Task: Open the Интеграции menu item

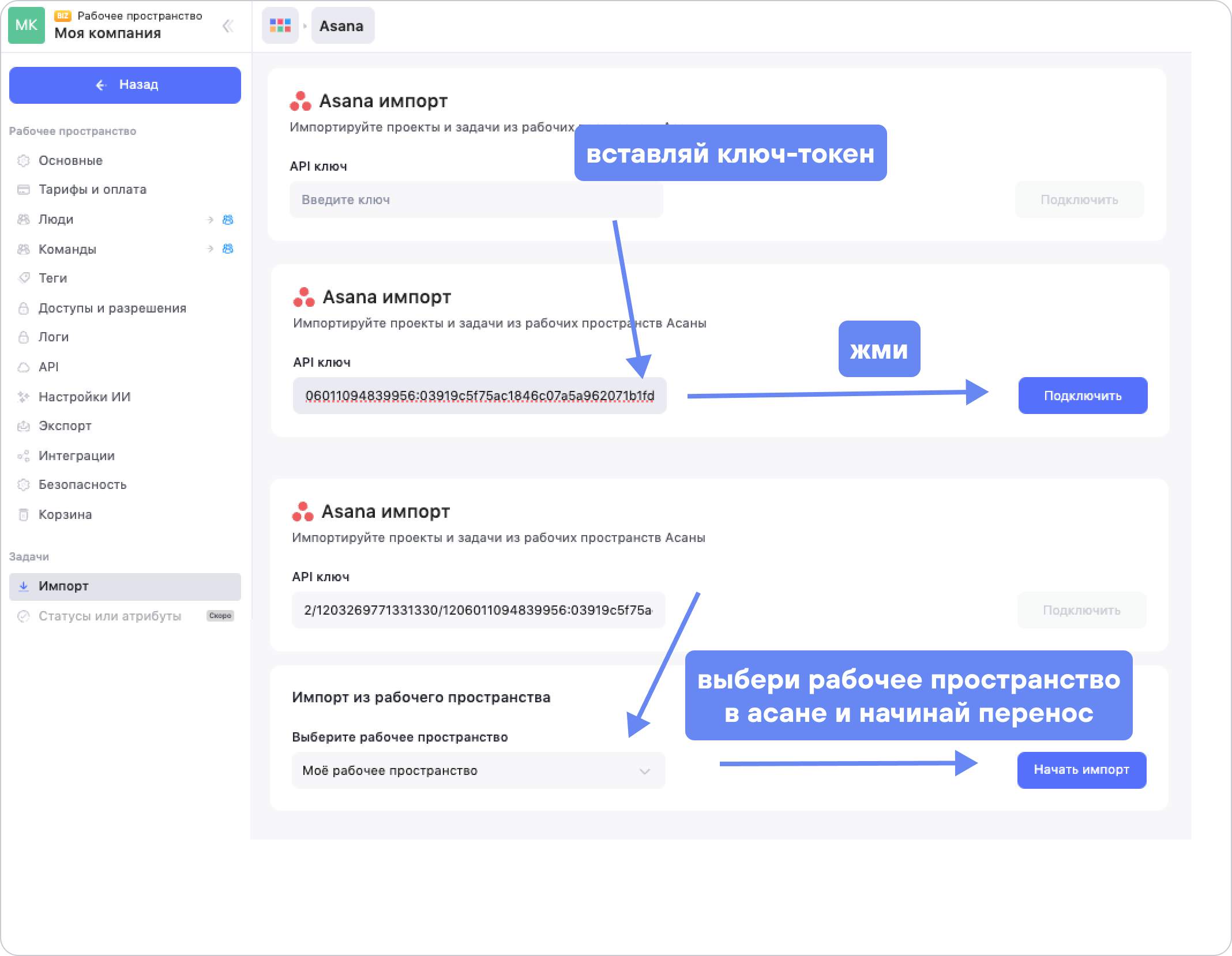Action: pyautogui.click(x=125, y=456)
